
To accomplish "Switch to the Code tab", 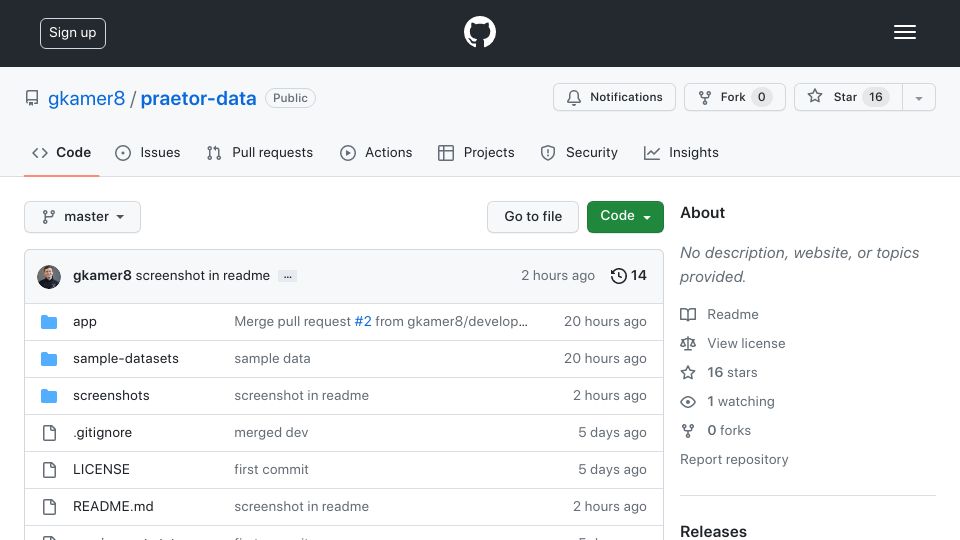I will (62, 152).
